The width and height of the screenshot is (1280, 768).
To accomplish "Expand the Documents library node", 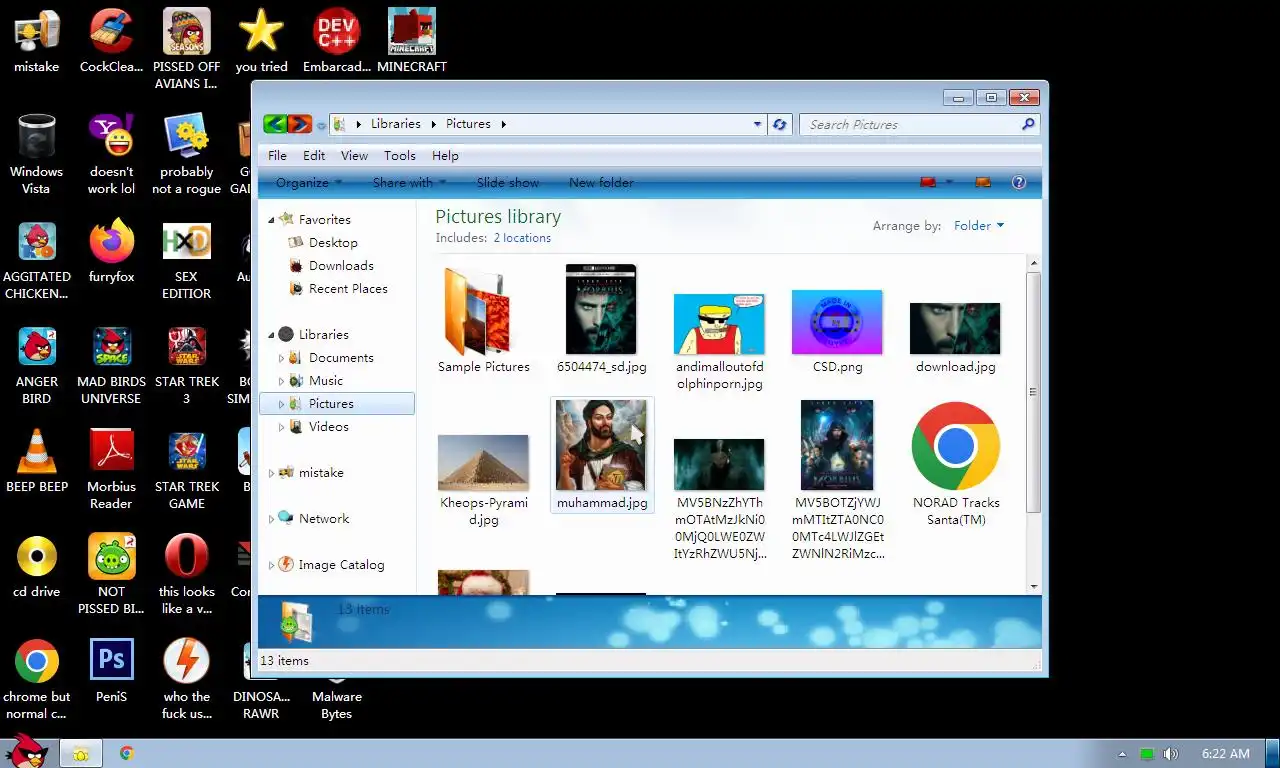I will pos(281,357).
